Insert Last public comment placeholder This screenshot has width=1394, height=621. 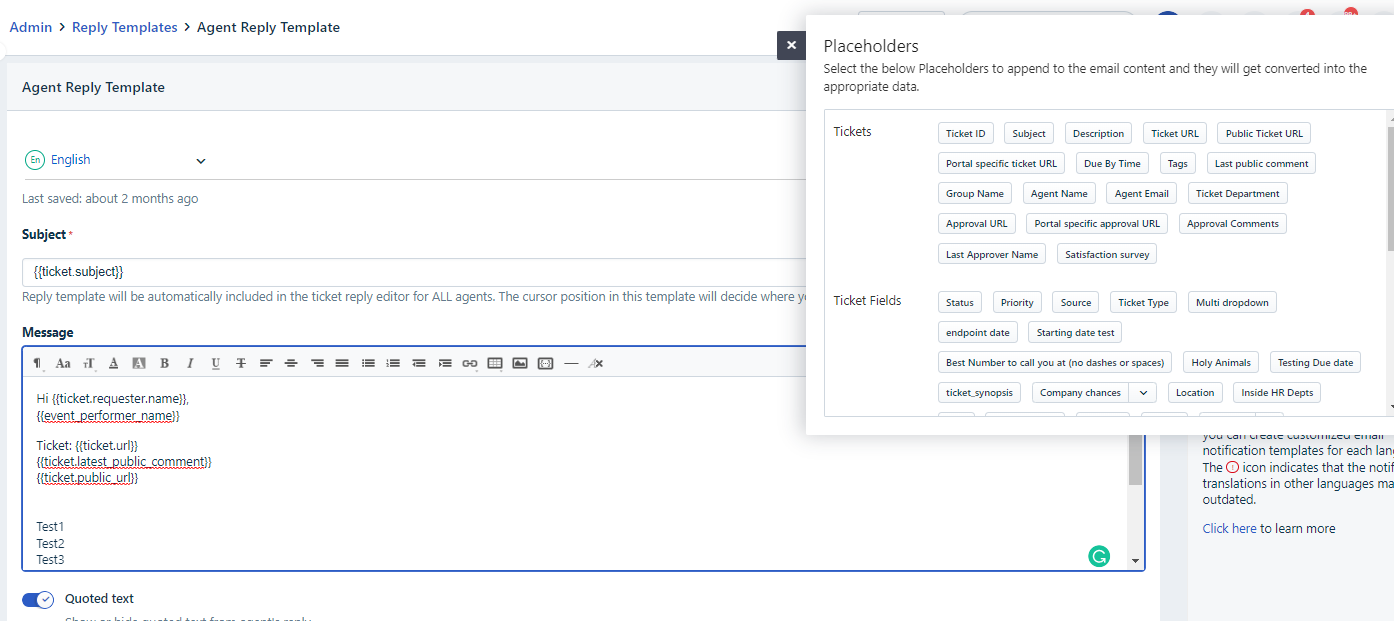(x=1262, y=164)
